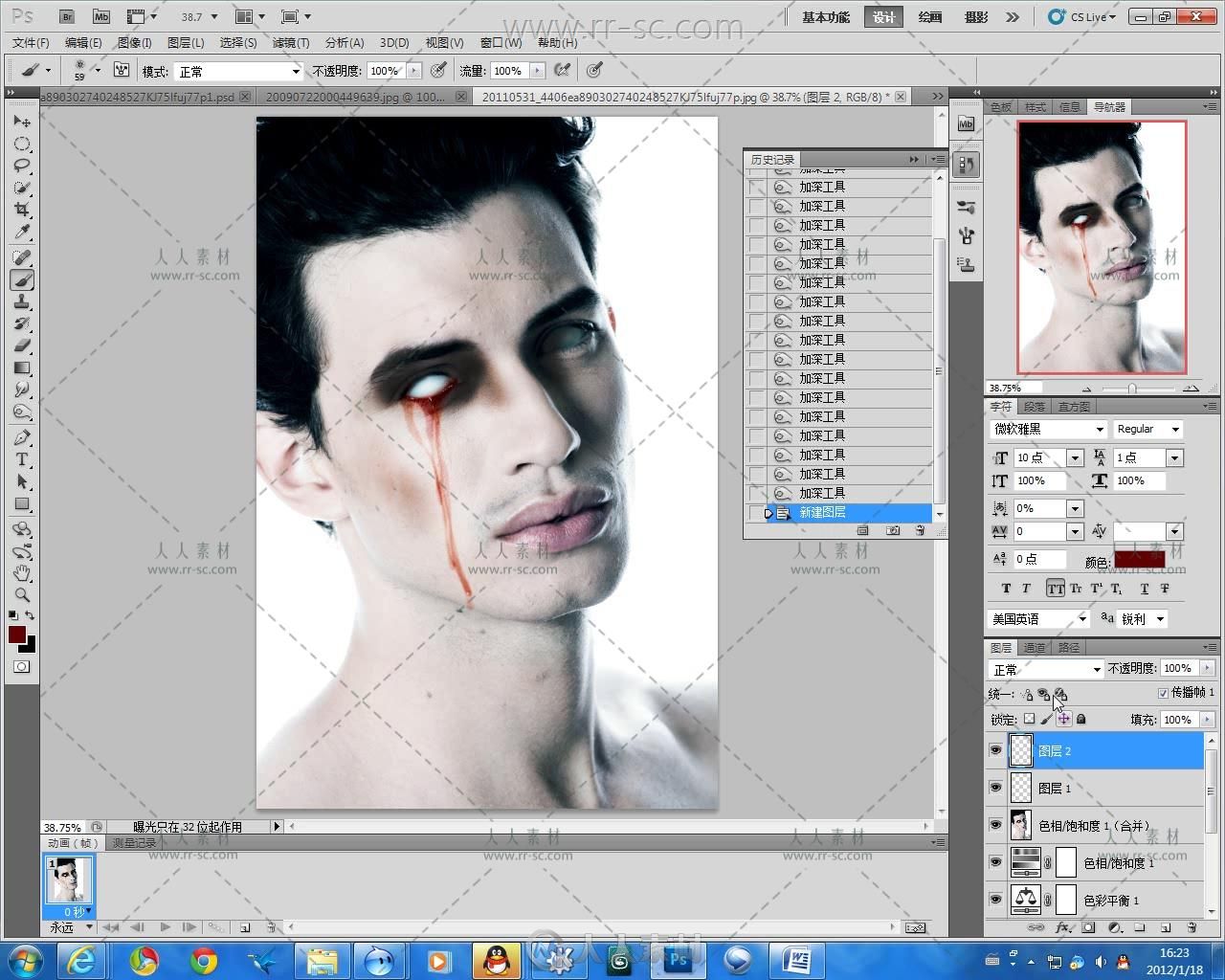Open brush flow 流量 slider arrow

538,71
